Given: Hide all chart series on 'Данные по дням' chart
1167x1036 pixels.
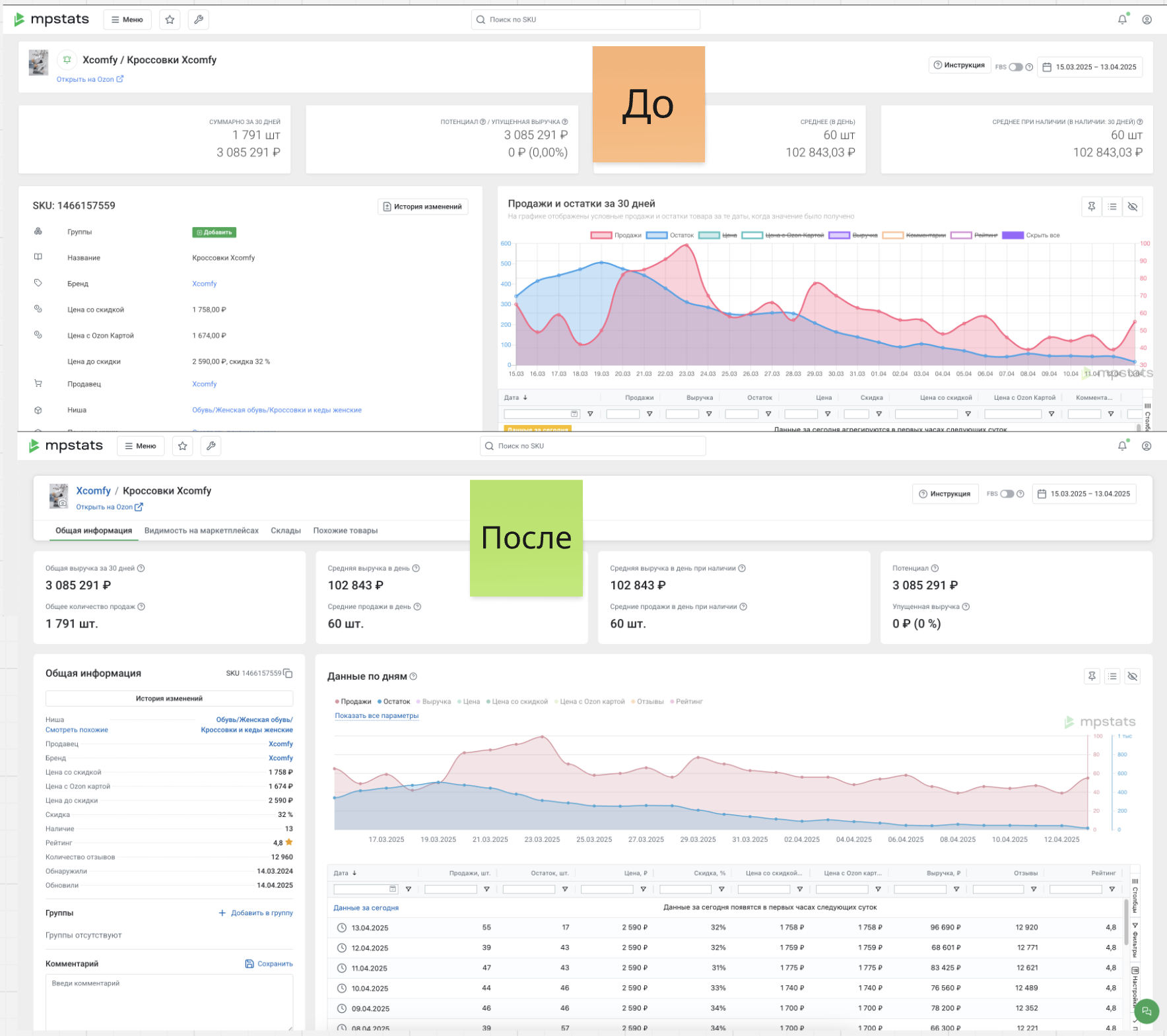Looking at the screenshot, I should 1133,676.
